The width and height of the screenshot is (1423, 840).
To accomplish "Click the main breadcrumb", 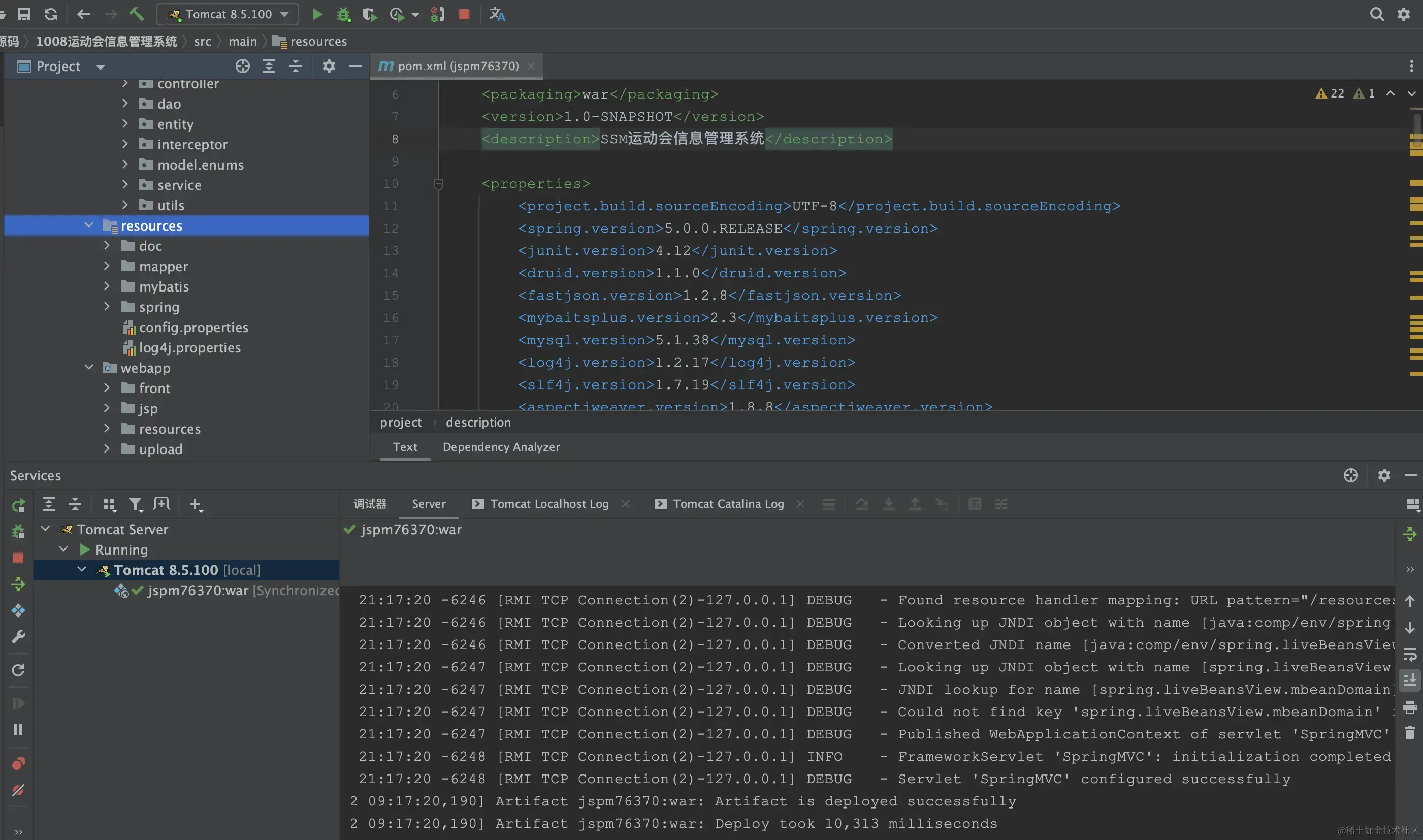I will [243, 41].
